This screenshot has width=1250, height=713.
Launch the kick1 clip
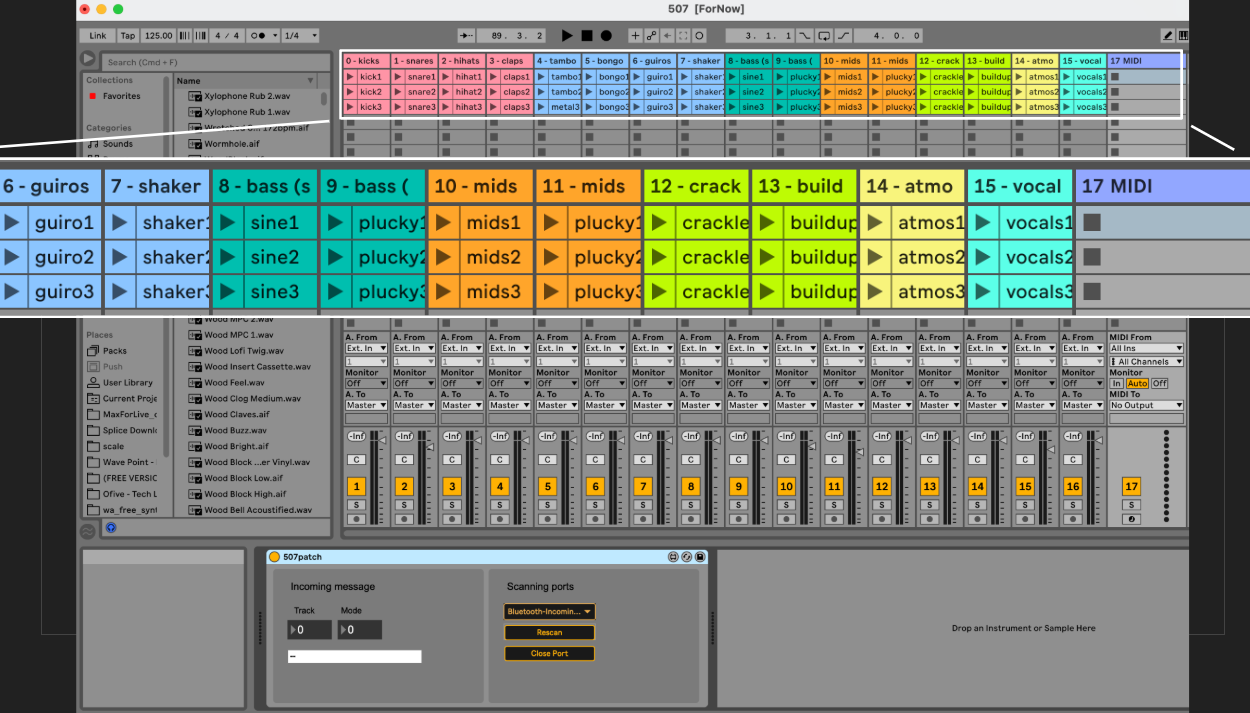coord(350,76)
